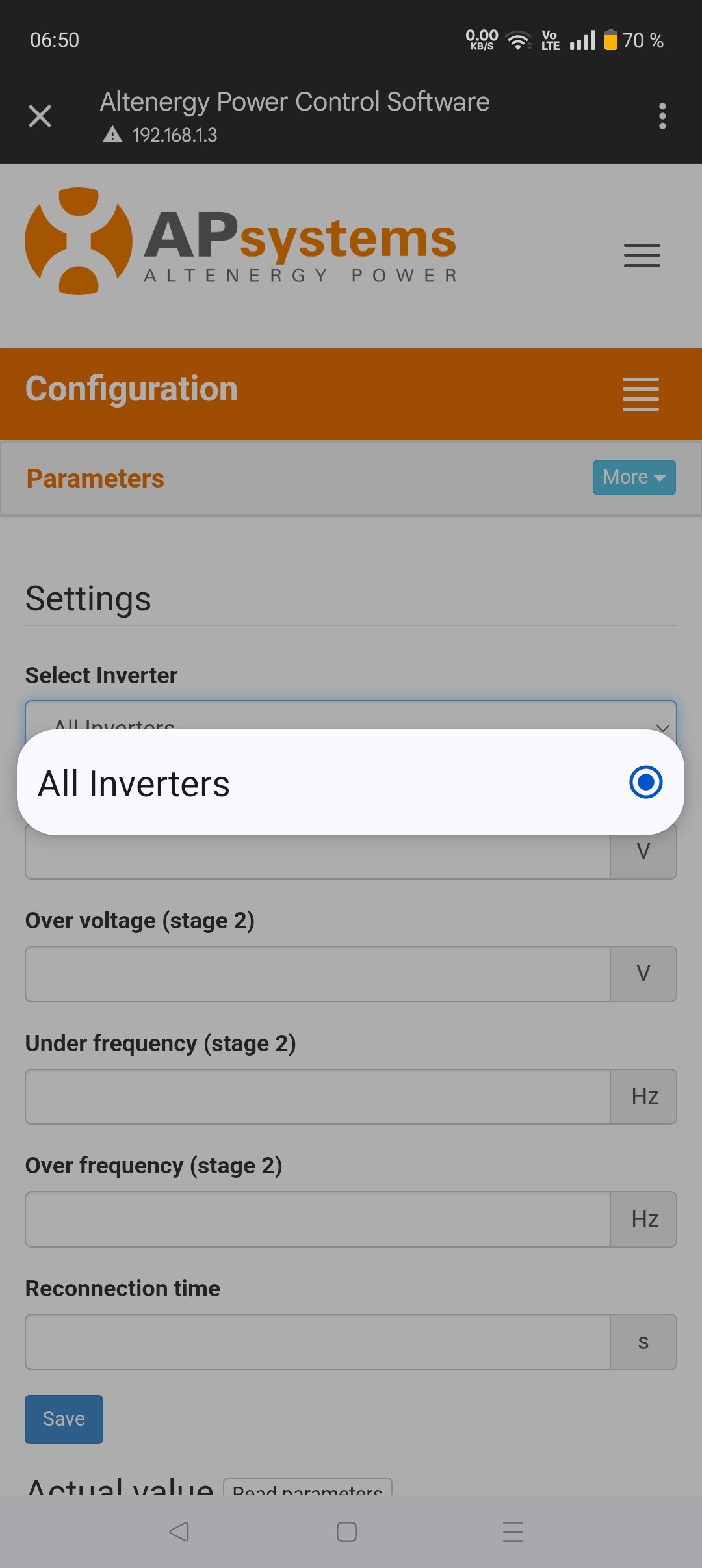Expand the Configuration section menu icon
The image size is (702, 1568).
(x=640, y=394)
